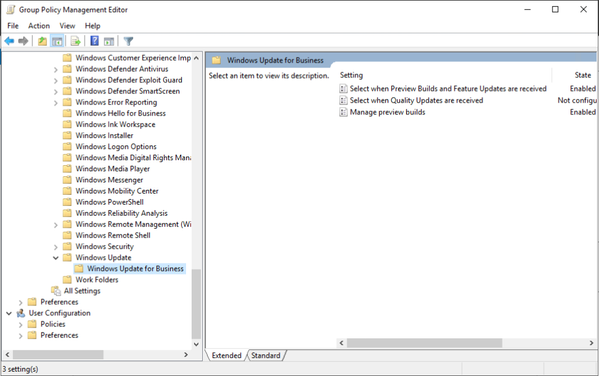The width and height of the screenshot is (599, 376).
Task: Click the Select when Quality Updates policy icon
Action: tap(343, 100)
